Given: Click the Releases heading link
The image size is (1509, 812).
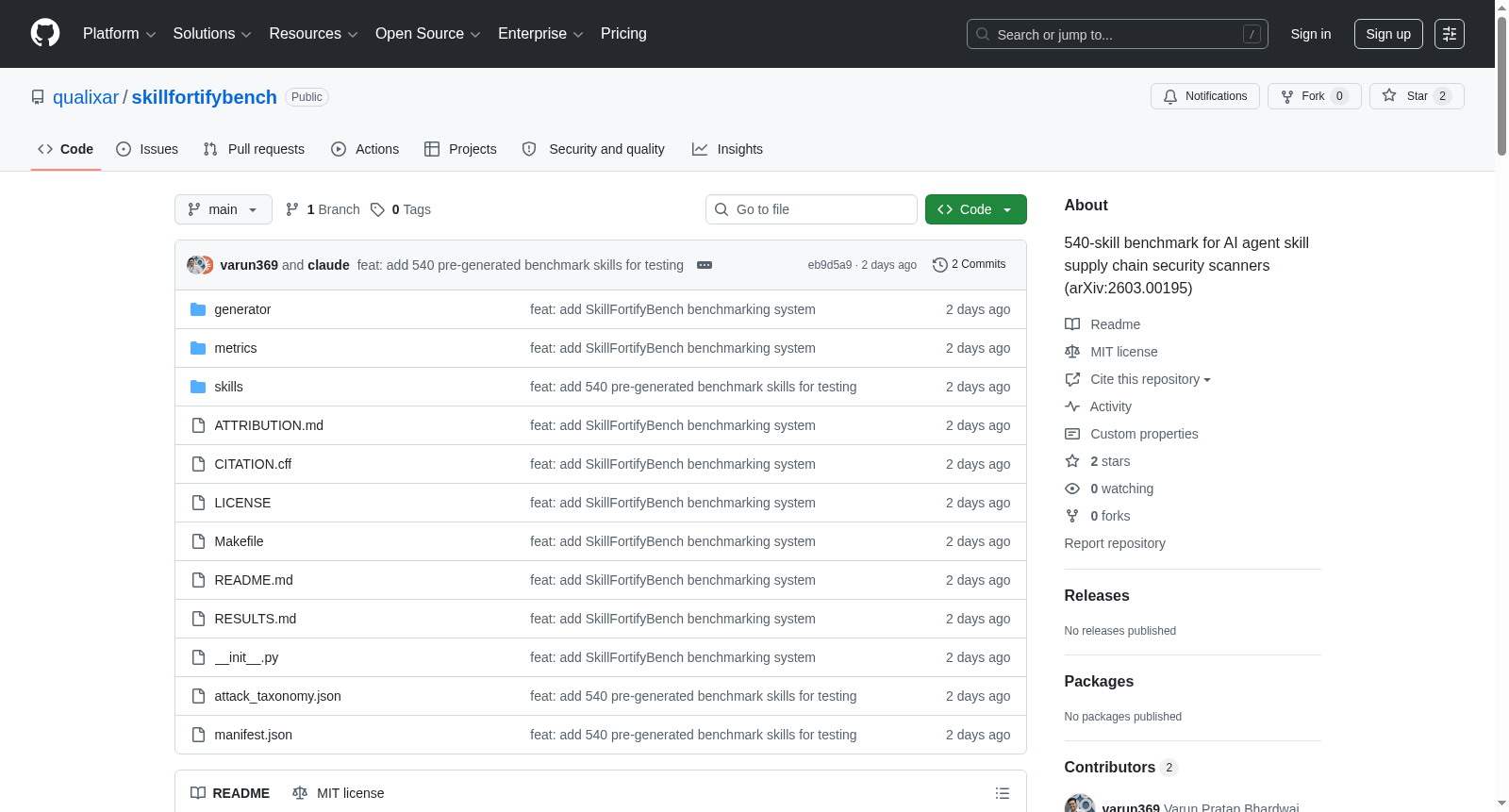Looking at the screenshot, I should coord(1097,596).
